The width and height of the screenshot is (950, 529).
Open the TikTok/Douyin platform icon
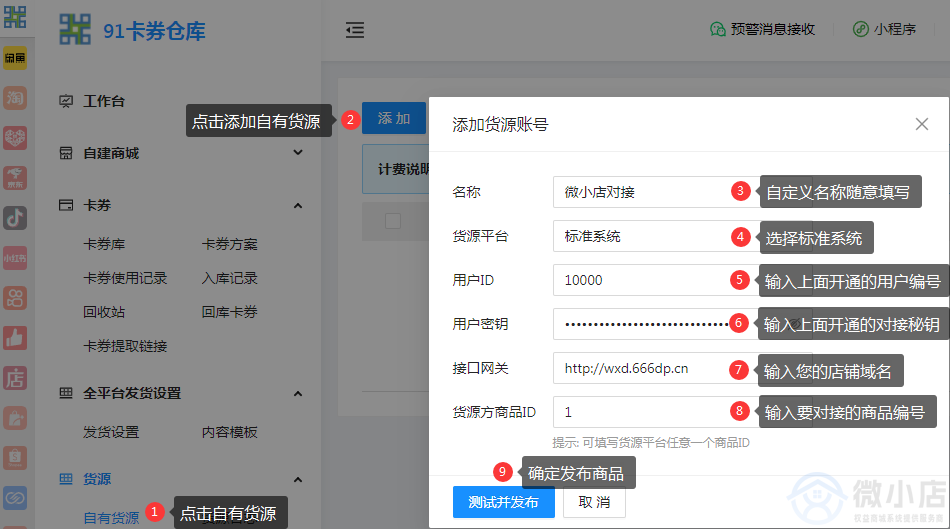(15, 218)
